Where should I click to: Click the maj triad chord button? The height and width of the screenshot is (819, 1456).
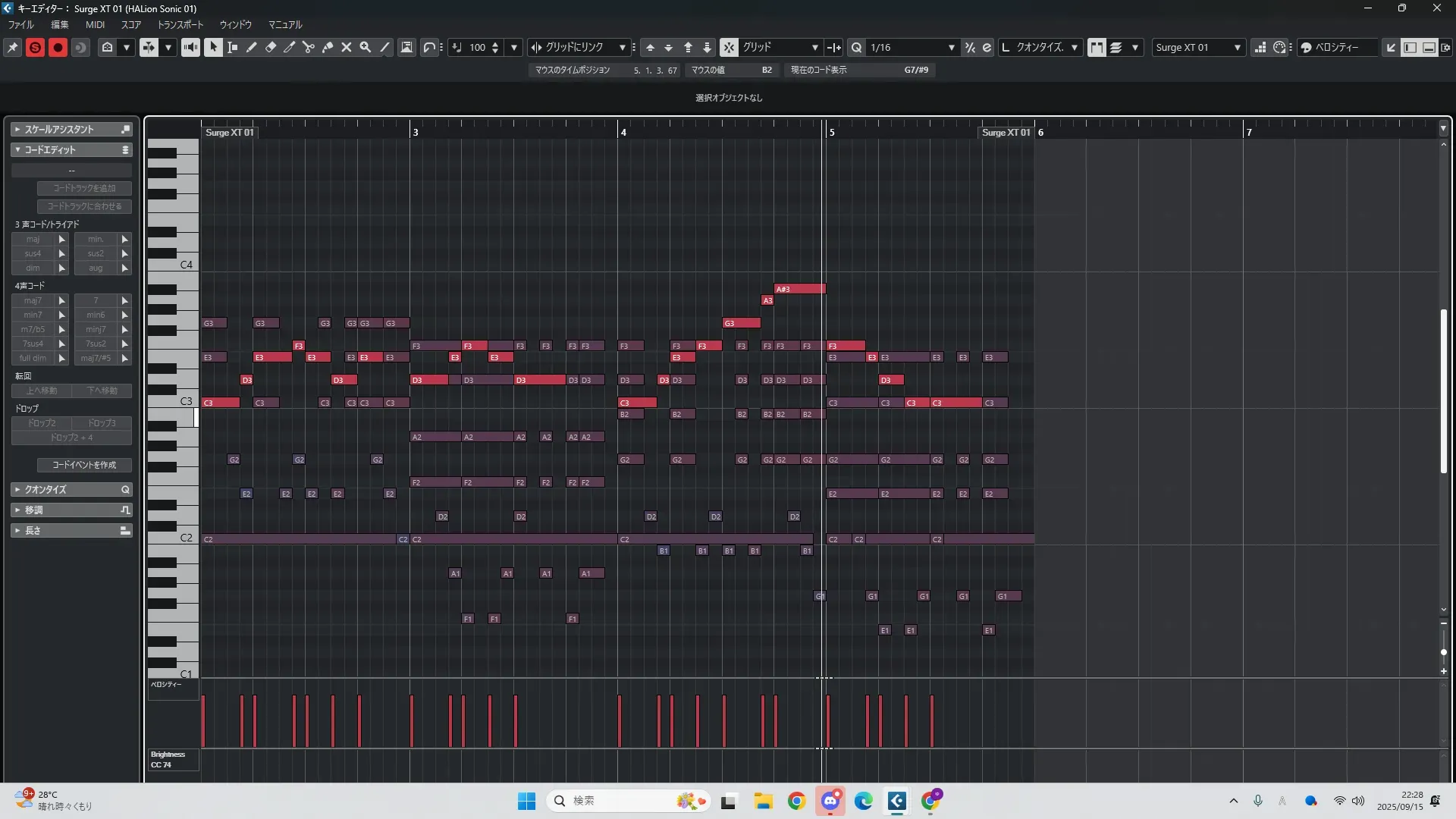(33, 239)
